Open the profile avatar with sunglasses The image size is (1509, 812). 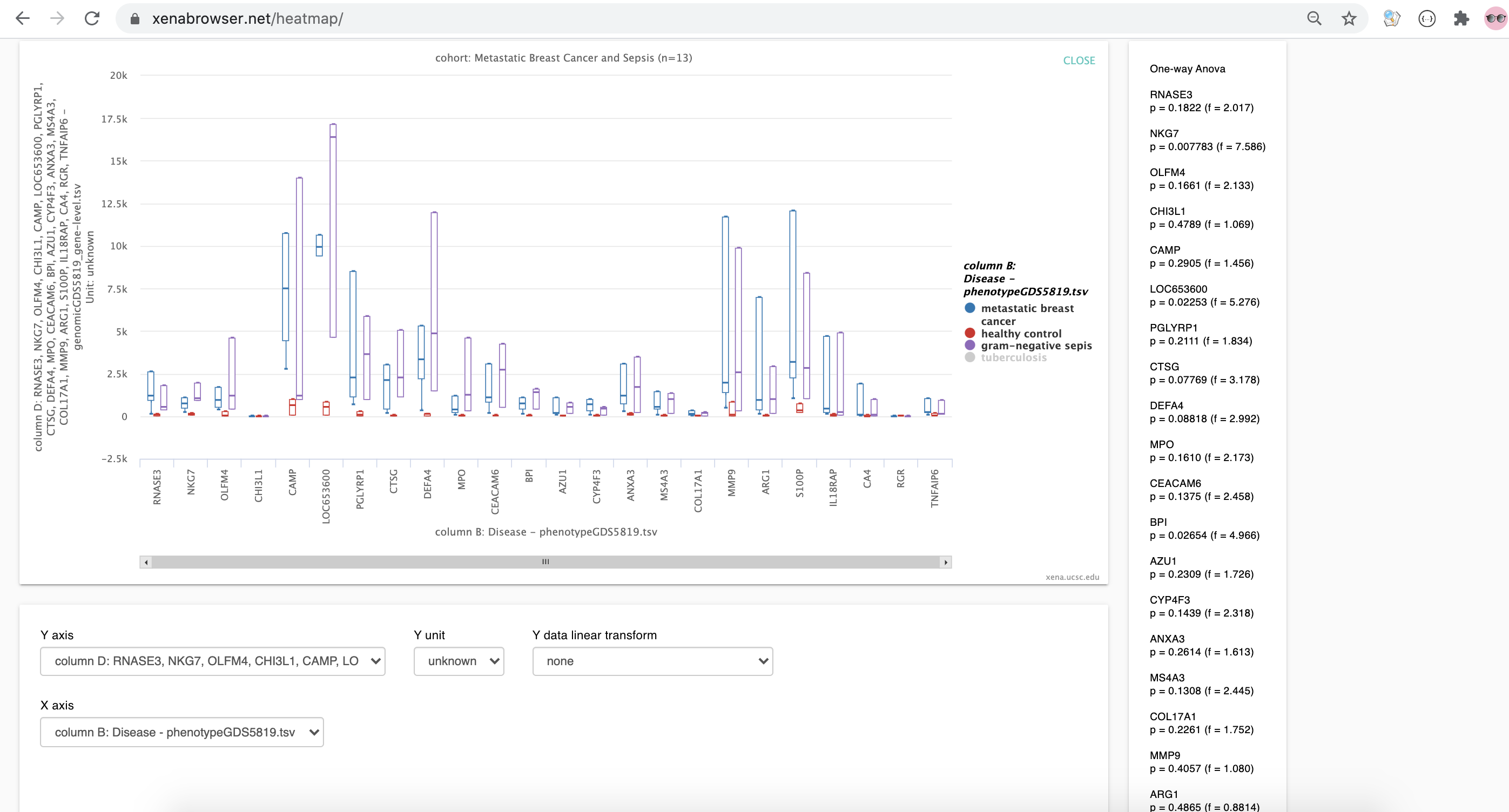[1495, 19]
